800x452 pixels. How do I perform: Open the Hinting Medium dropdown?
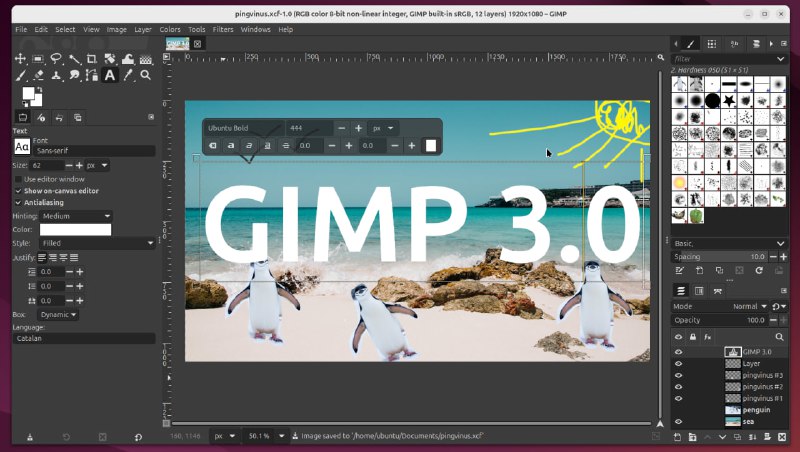click(x=76, y=216)
